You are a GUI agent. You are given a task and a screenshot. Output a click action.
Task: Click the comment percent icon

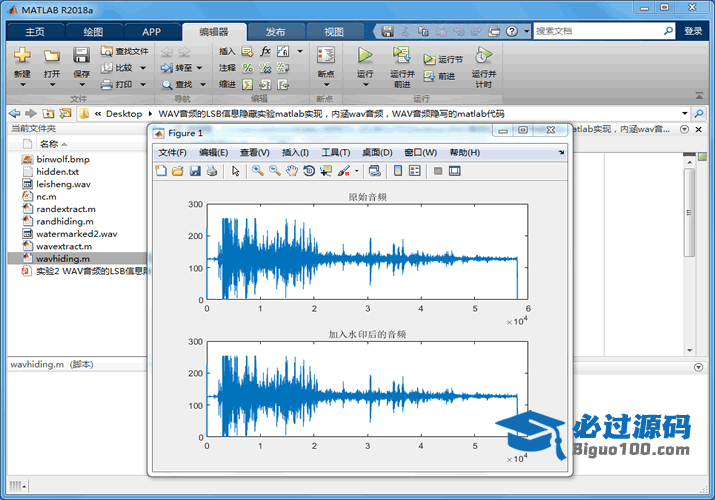[x=248, y=68]
